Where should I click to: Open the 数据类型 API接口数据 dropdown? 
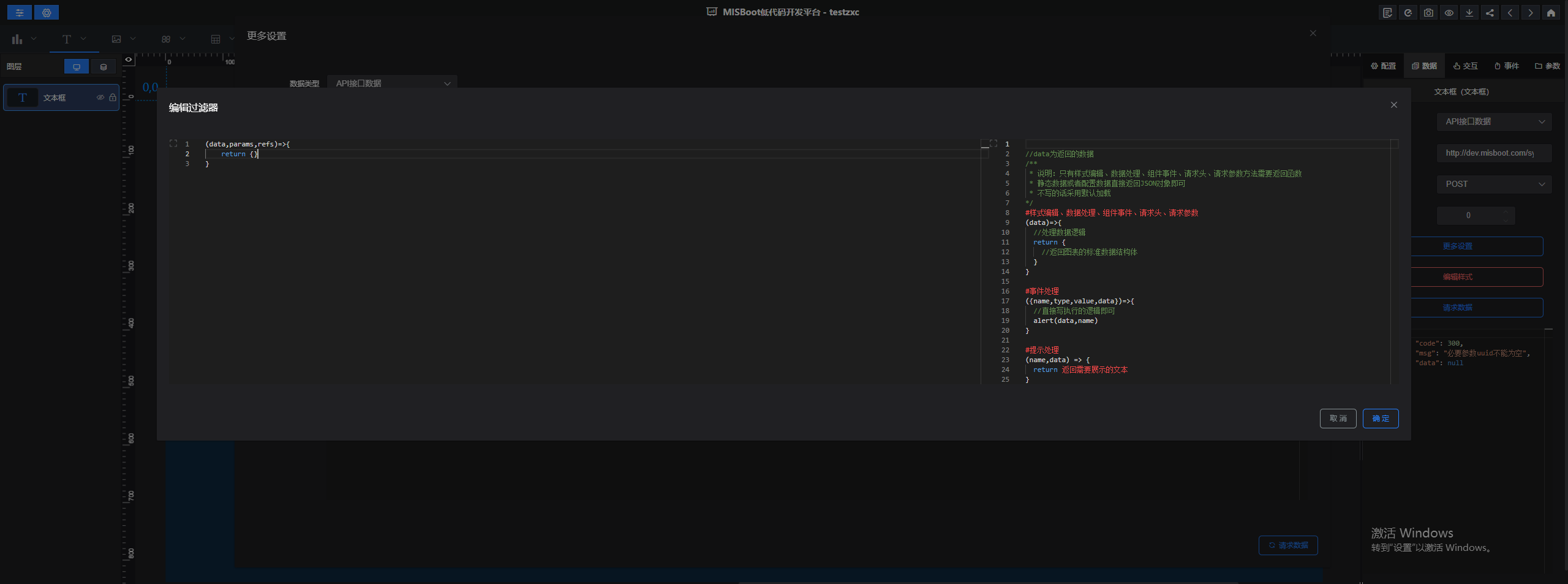pos(393,83)
